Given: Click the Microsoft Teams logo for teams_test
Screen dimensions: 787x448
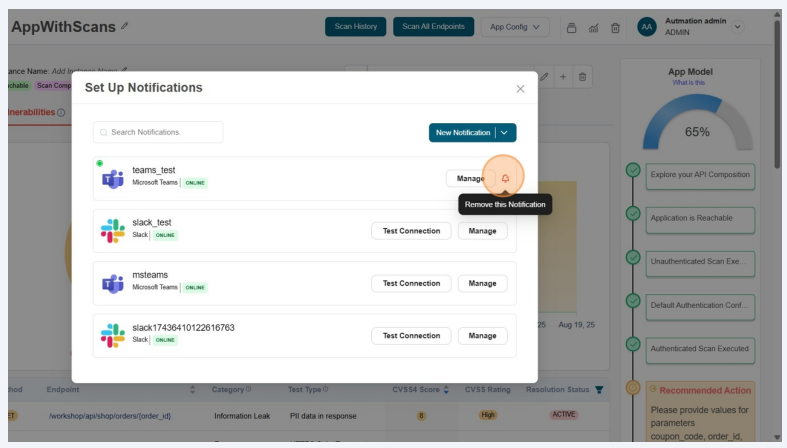Looking at the screenshot, I should click(x=112, y=179).
